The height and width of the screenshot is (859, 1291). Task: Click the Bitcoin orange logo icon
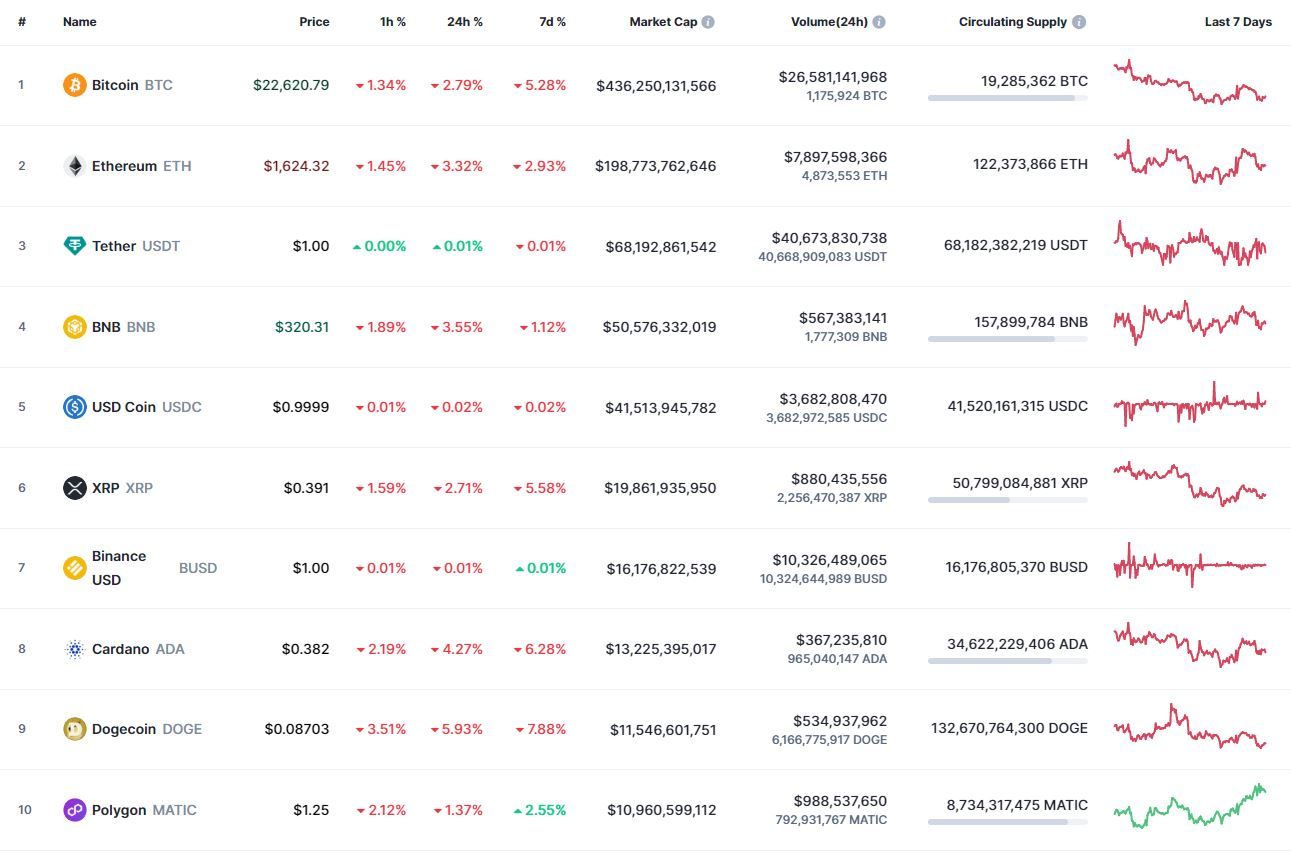(x=75, y=85)
